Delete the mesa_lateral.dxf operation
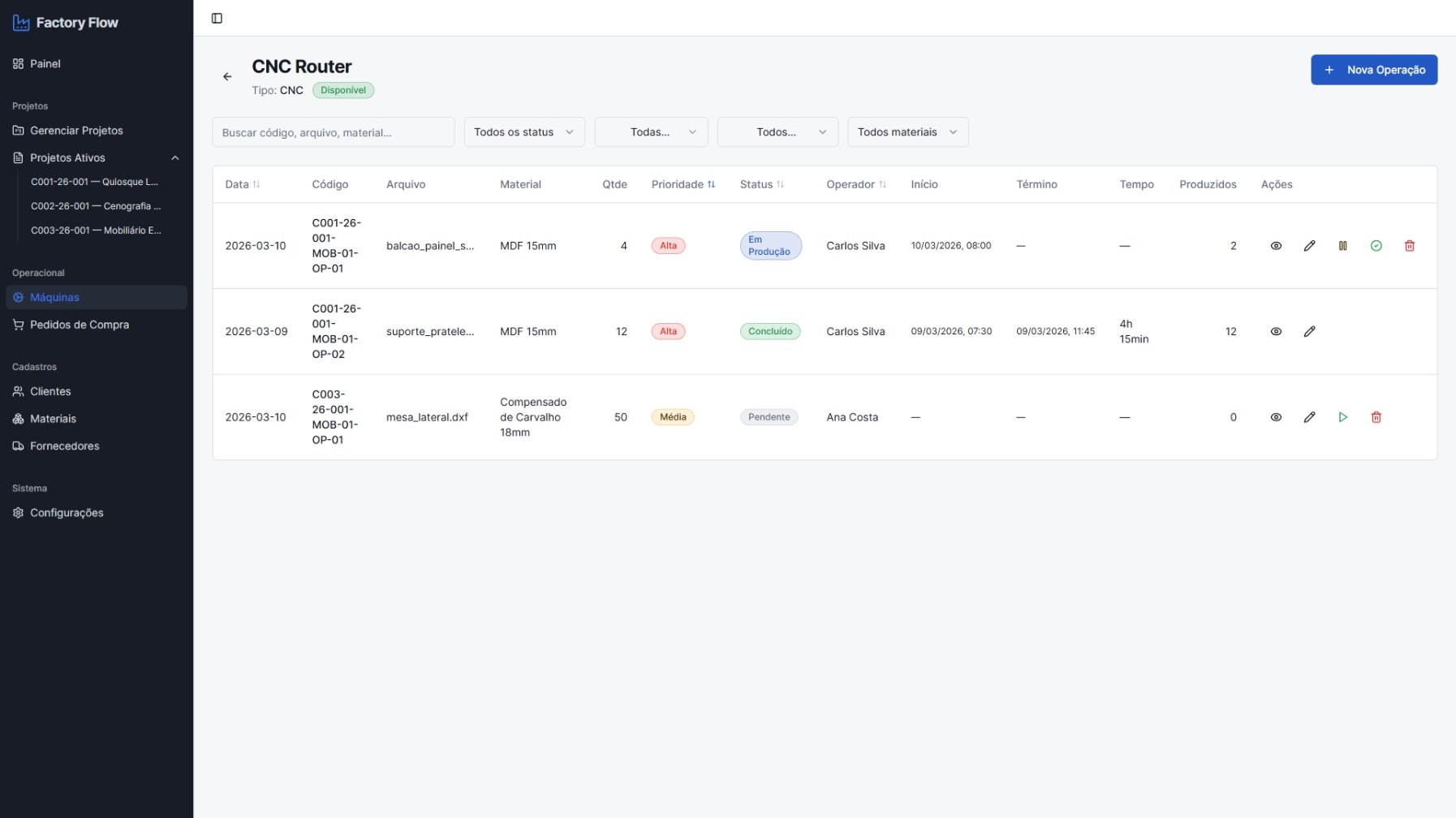This screenshot has width=1456, height=818. click(x=1376, y=417)
